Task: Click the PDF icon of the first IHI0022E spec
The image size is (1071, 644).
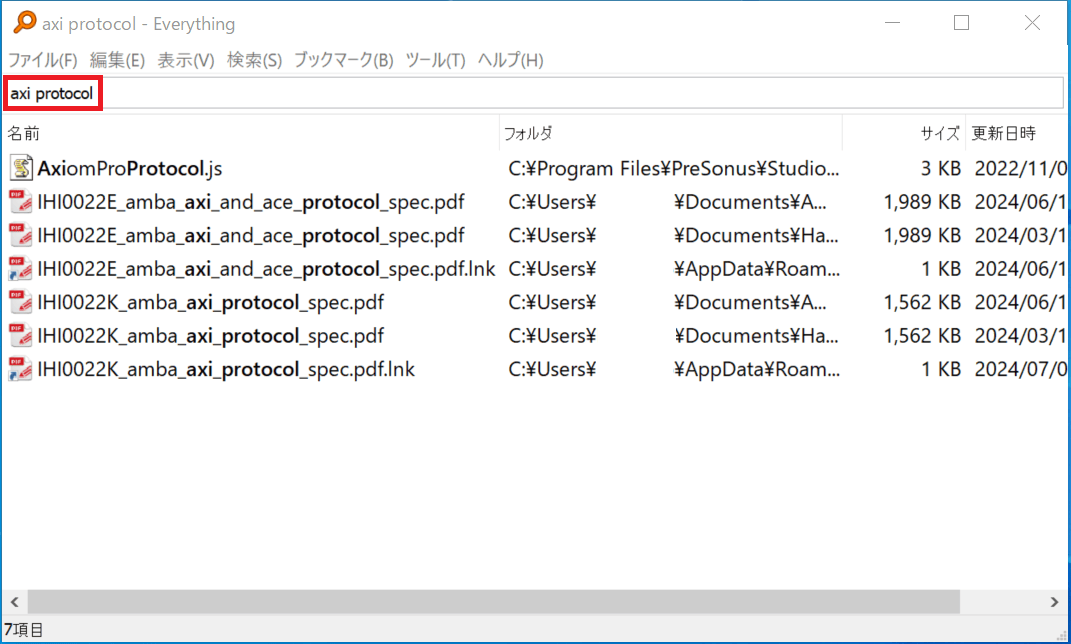Action: (20, 202)
